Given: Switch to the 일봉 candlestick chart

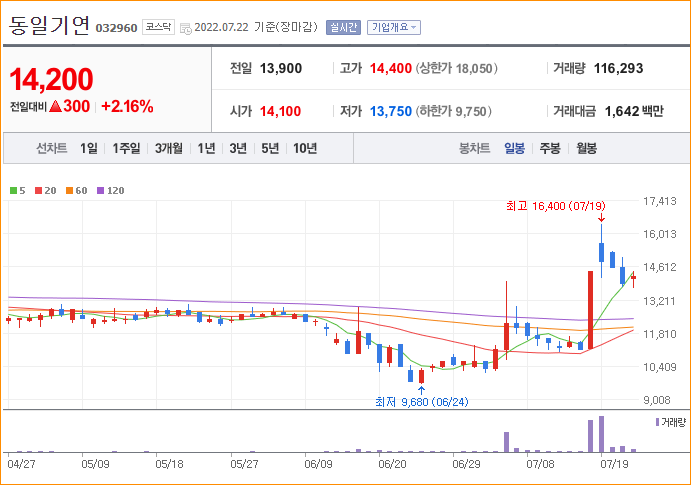Looking at the screenshot, I should pos(514,148).
